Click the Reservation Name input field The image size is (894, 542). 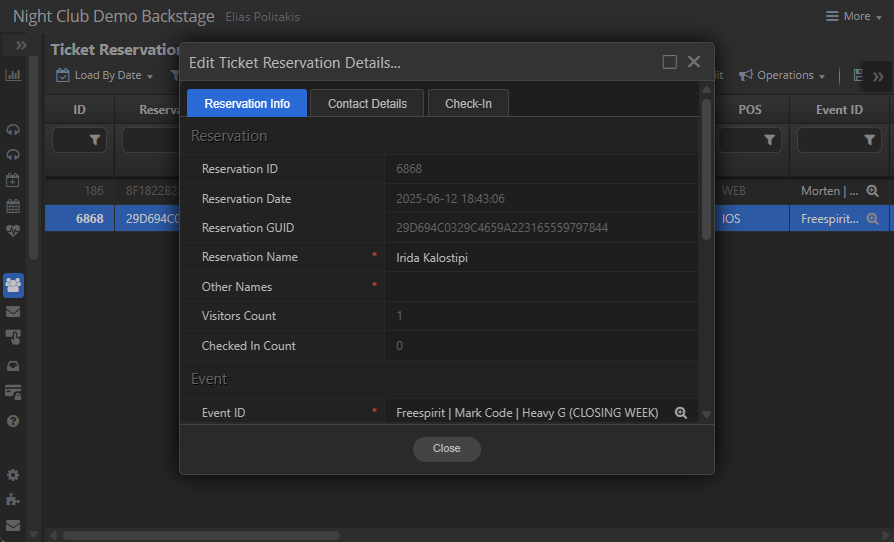(541, 258)
